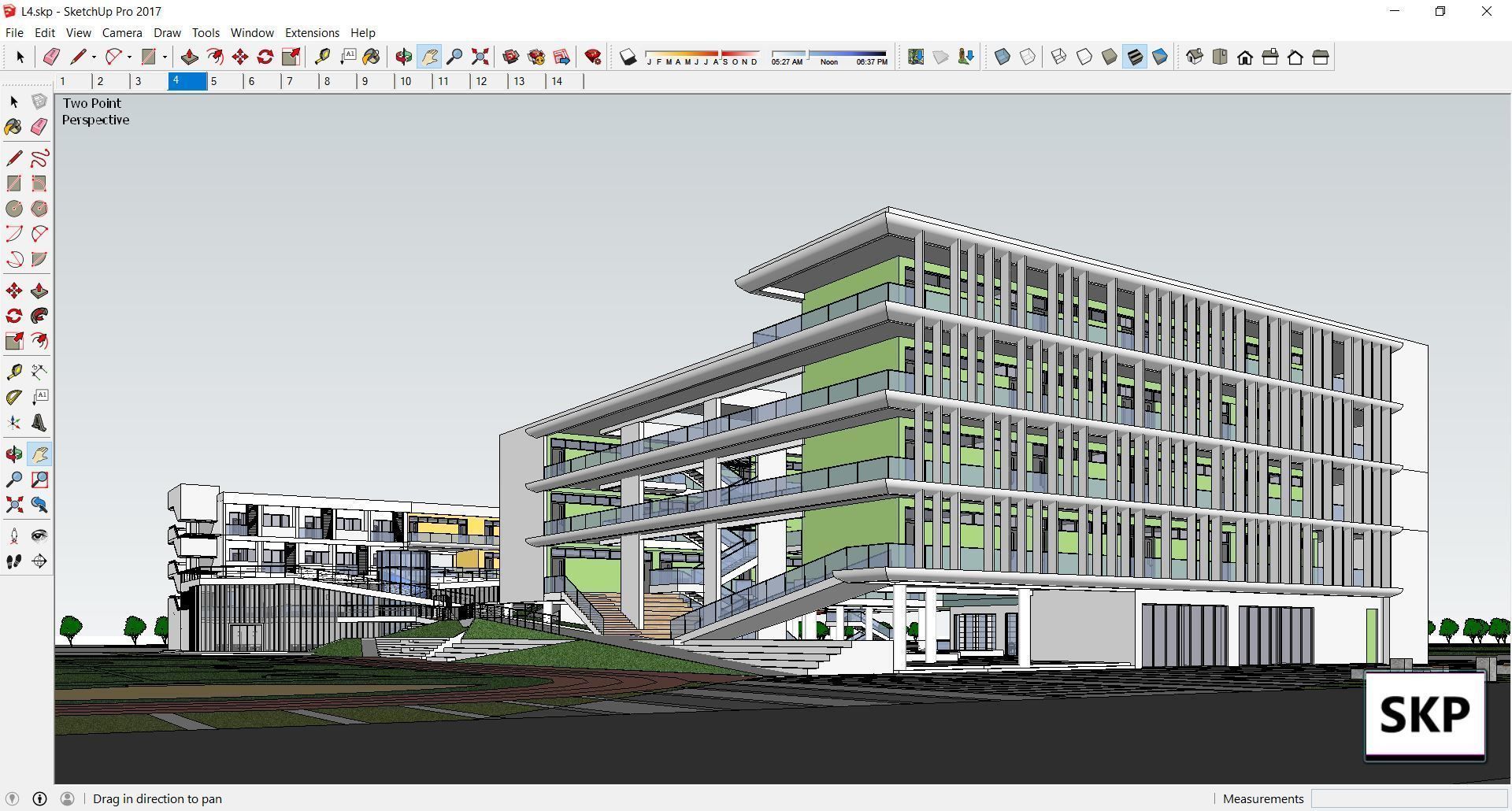Switch to scene tab 1
1512x811 pixels.
click(x=73, y=81)
